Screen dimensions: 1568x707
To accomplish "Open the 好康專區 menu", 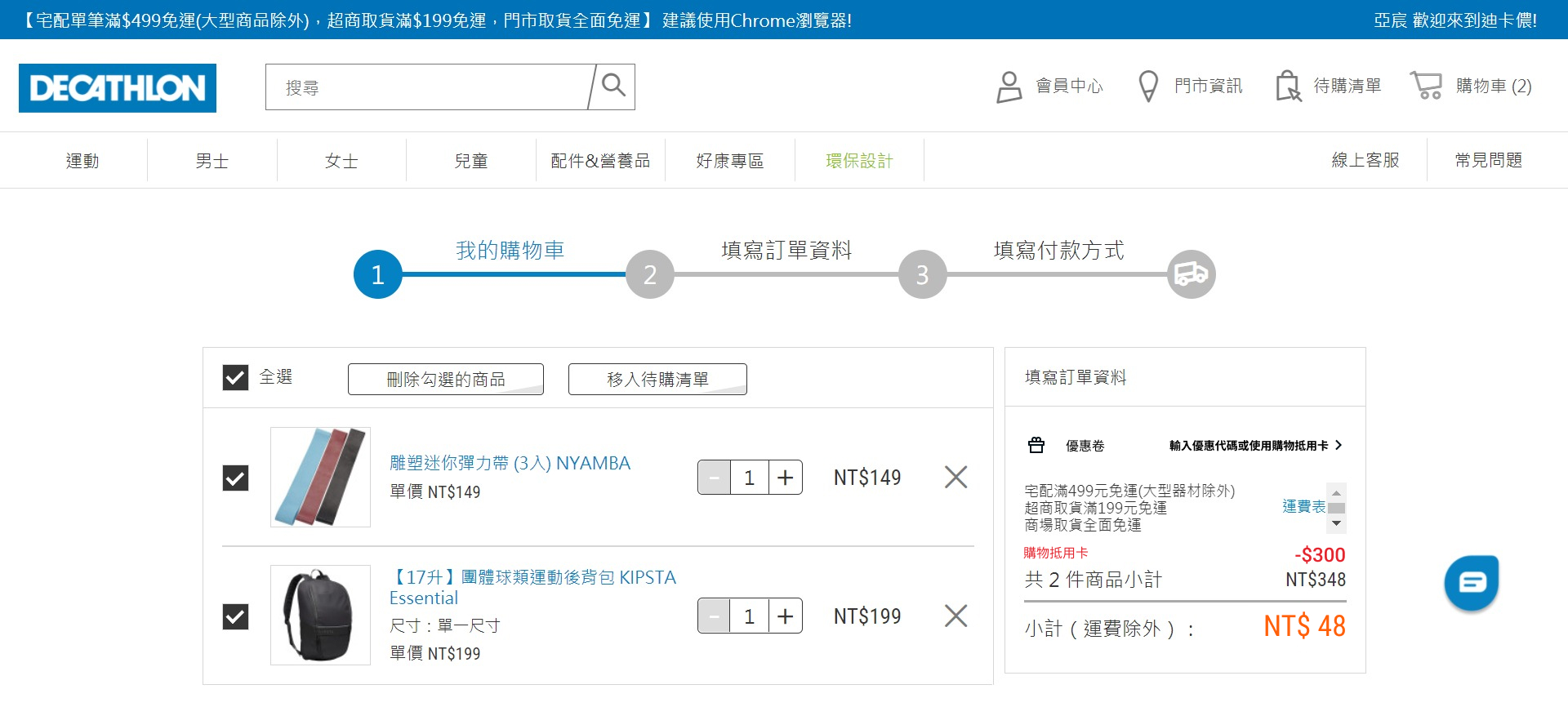I will coord(730,161).
